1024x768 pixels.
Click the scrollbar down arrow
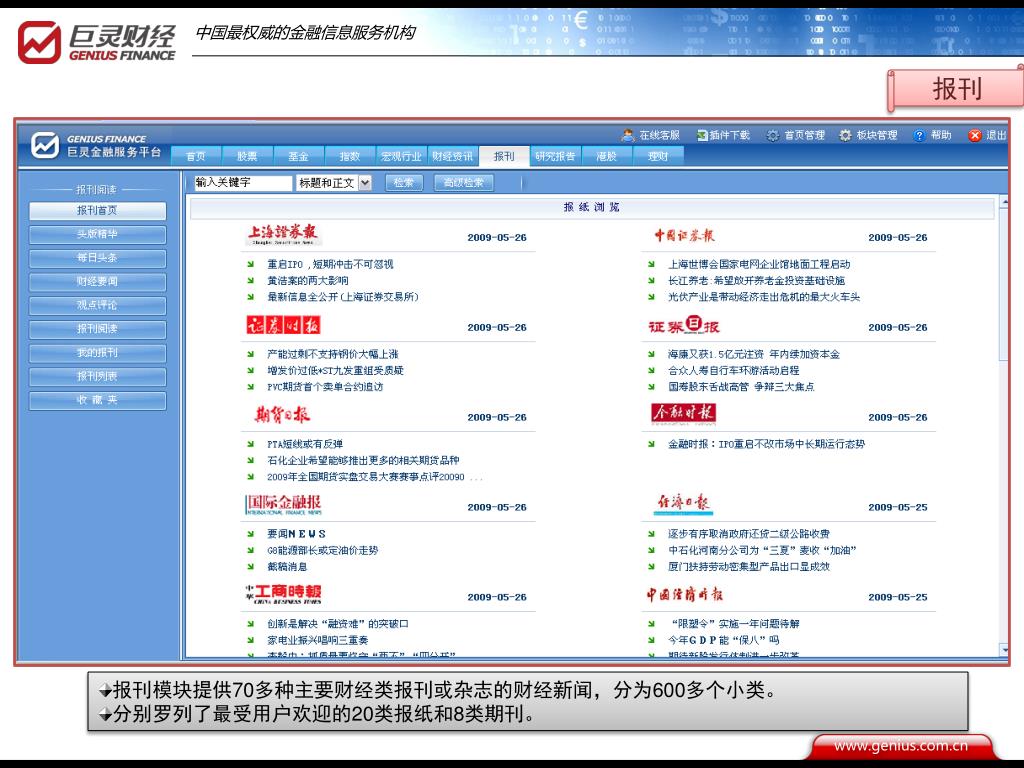click(x=1004, y=650)
